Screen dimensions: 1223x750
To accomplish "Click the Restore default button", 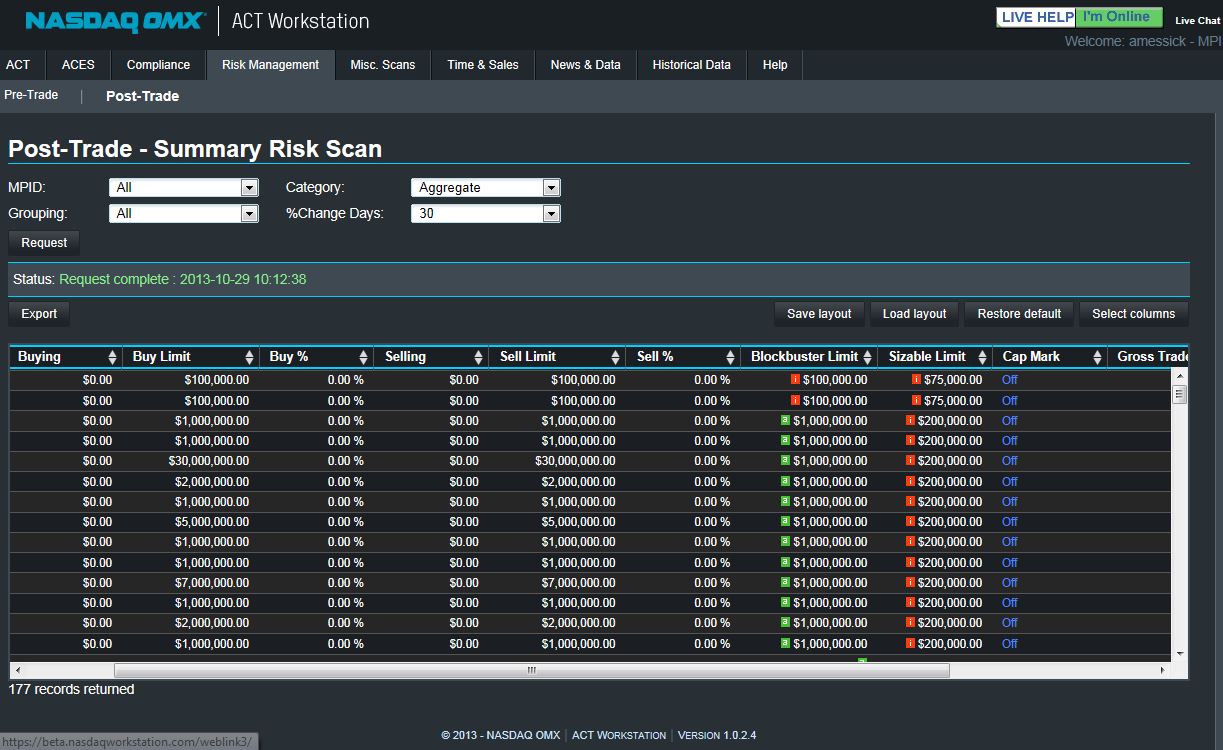I will [x=1019, y=314].
